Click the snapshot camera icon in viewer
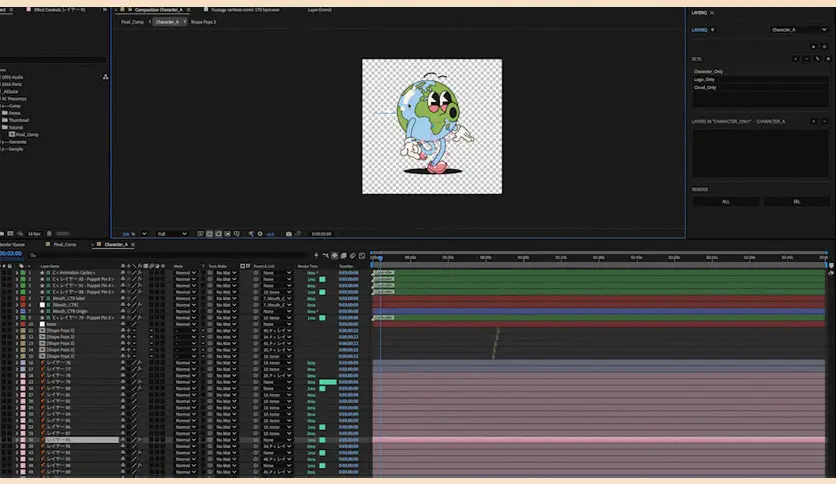The image size is (836, 484). [288, 234]
